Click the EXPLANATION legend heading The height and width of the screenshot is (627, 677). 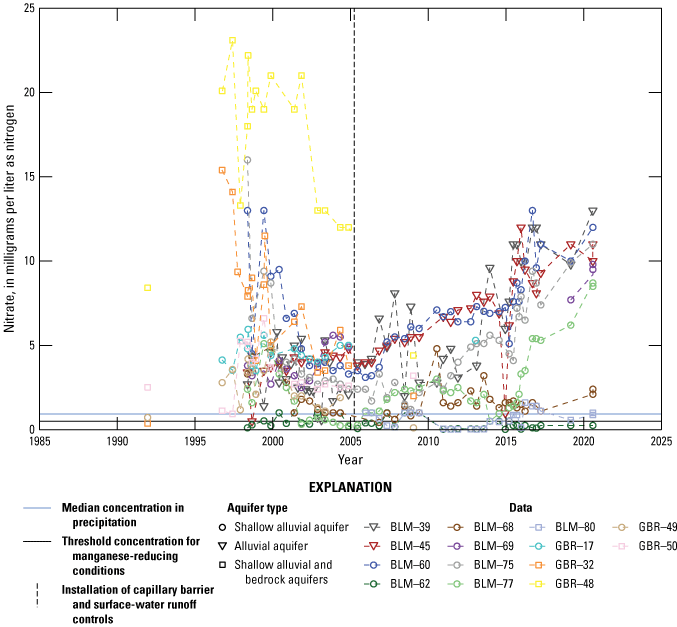tap(338, 489)
